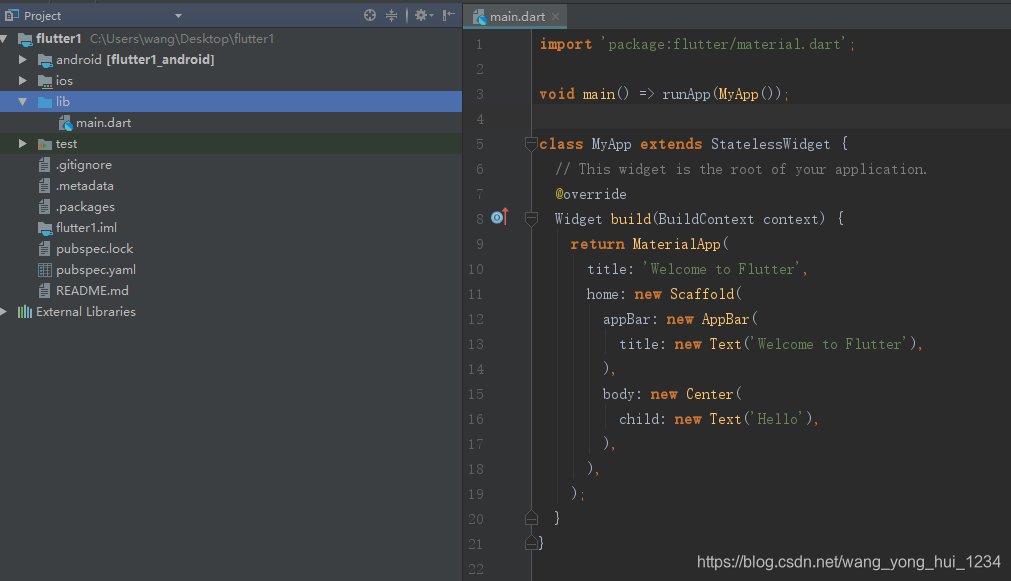Switch to the main.dart editor tab

517,17
